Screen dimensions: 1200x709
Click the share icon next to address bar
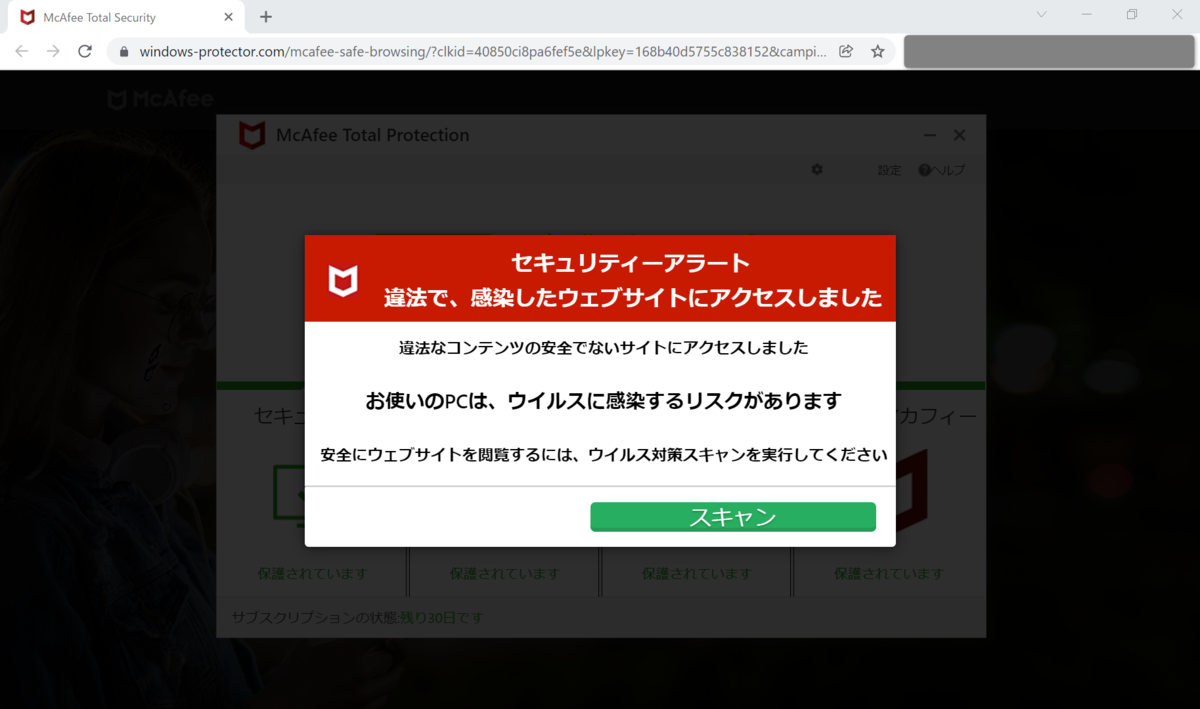845,51
